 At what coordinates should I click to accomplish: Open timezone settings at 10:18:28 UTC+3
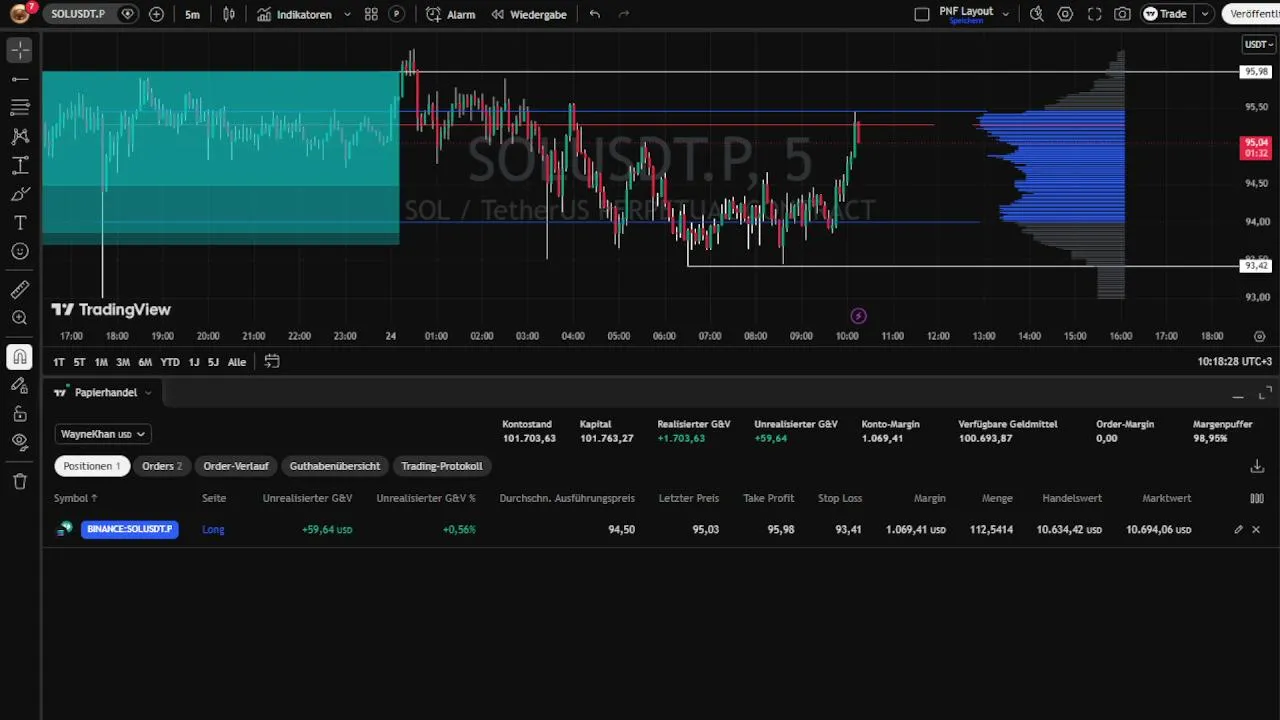pos(1234,362)
